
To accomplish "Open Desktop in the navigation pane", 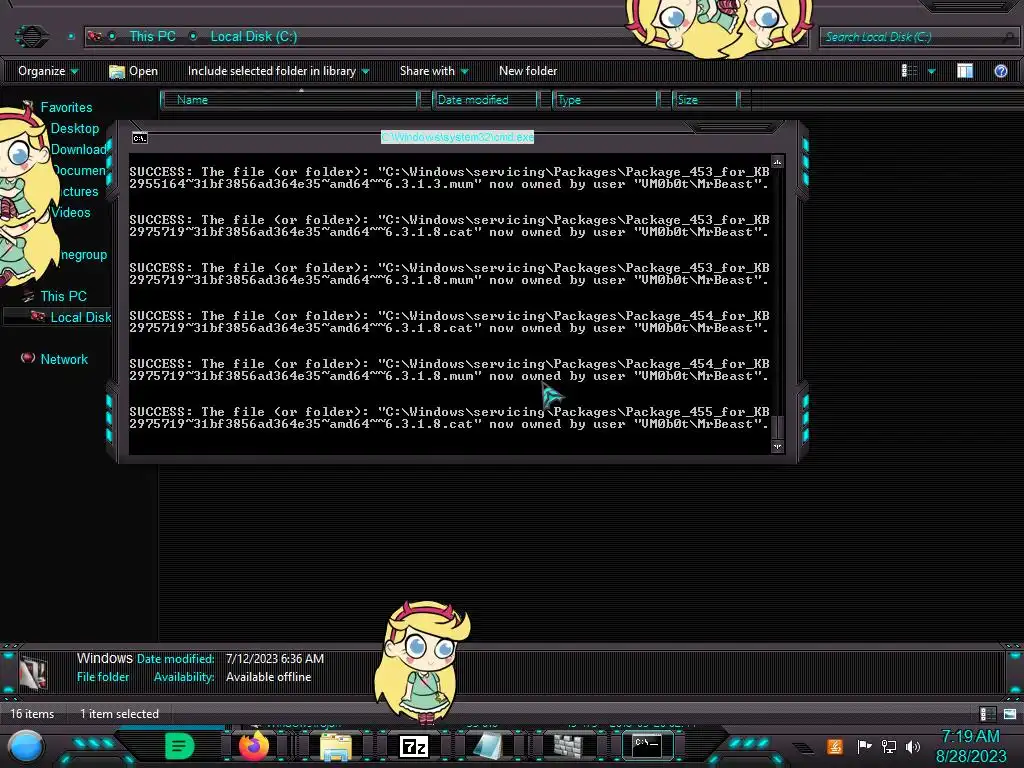I will 74,128.
